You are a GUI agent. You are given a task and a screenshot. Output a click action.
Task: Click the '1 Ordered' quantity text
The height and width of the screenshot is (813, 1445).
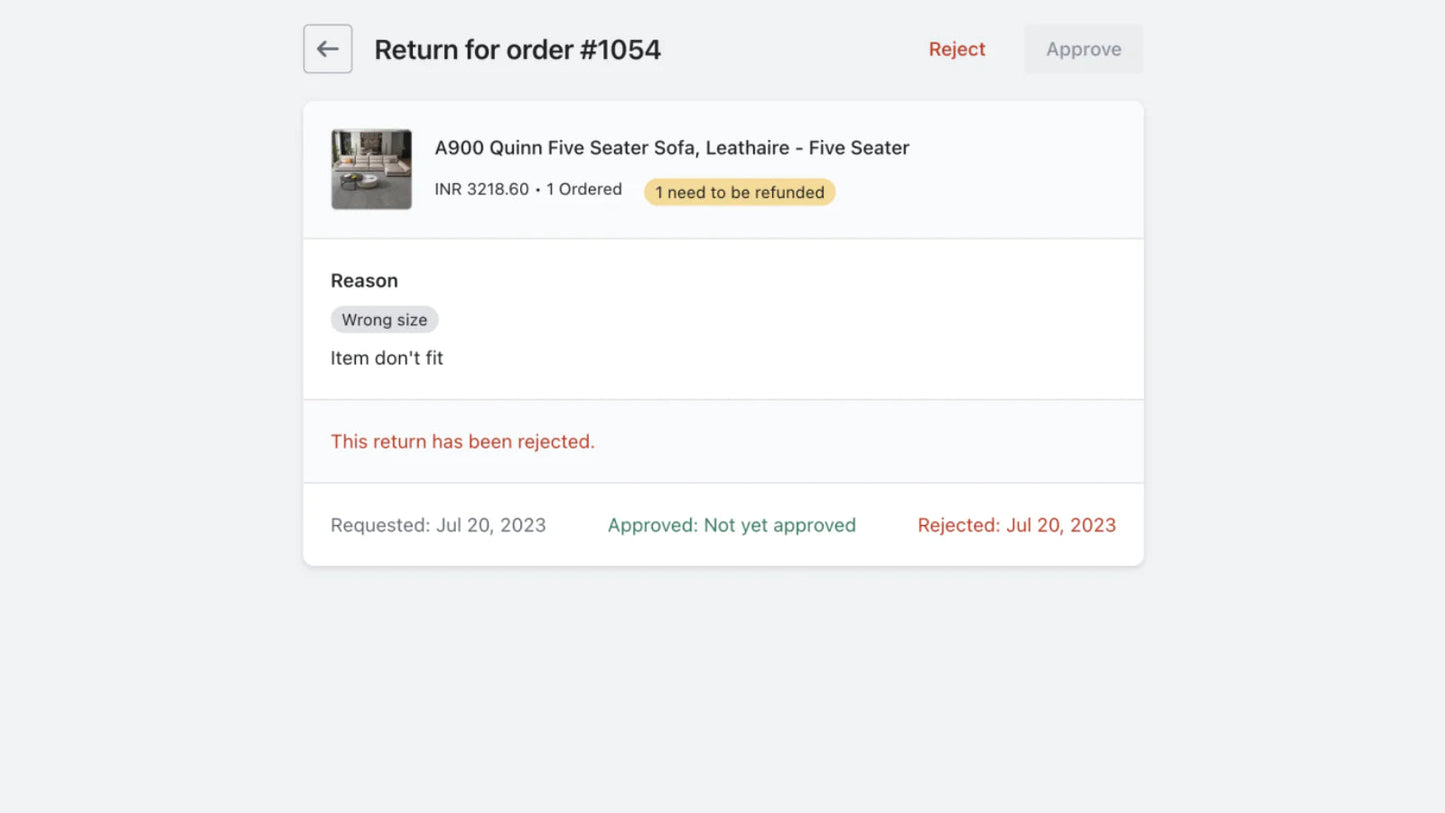point(584,189)
